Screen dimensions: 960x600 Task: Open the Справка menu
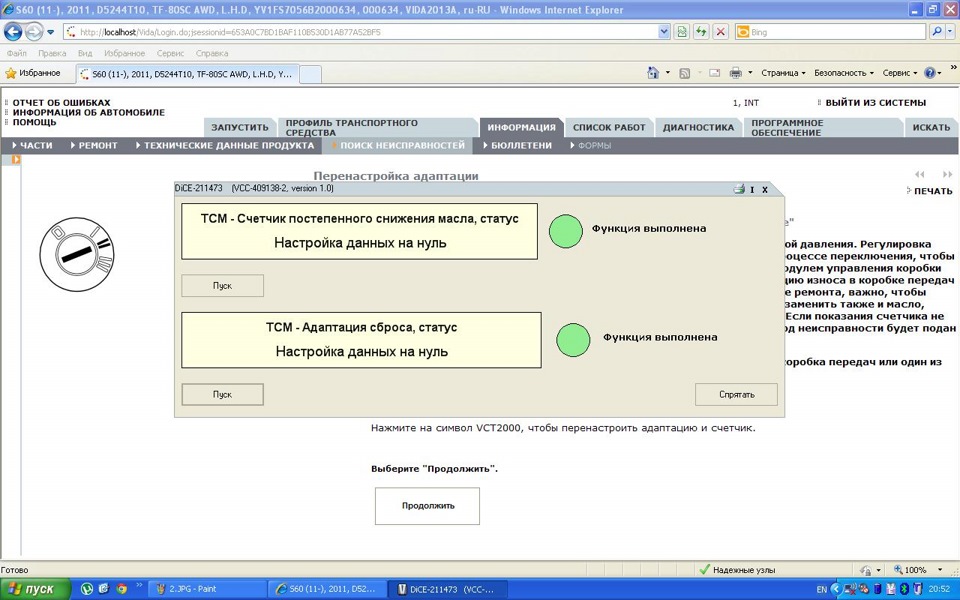click(x=212, y=53)
